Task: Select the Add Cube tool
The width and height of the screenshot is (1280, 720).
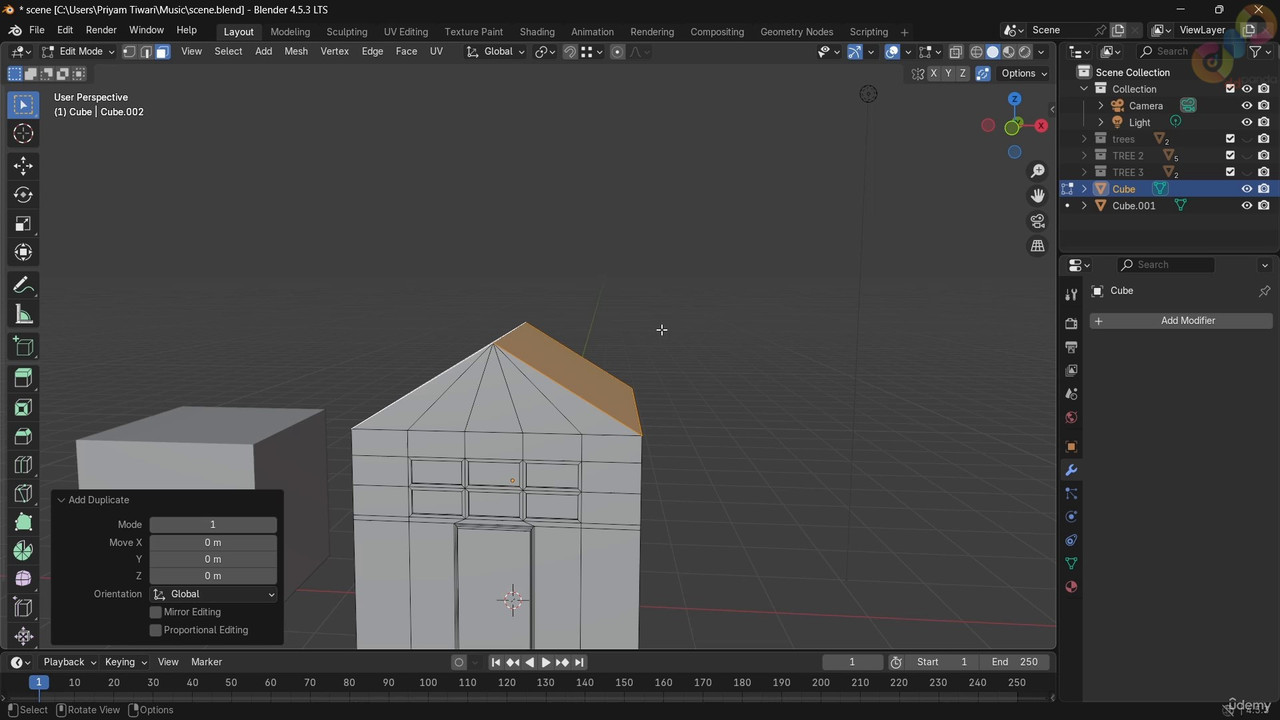Action: pyautogui.click(x=24, y=347)
